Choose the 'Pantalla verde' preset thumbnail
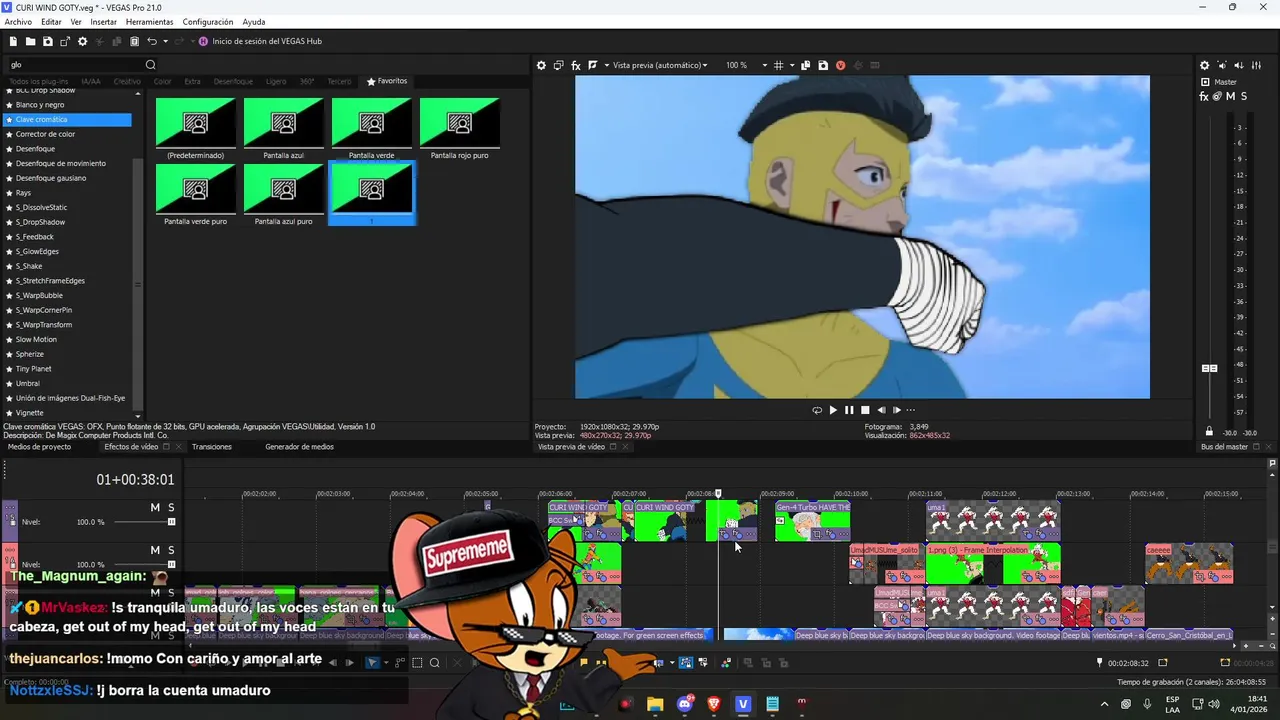This screenshot has height=720, width=1280. point(372,129)
